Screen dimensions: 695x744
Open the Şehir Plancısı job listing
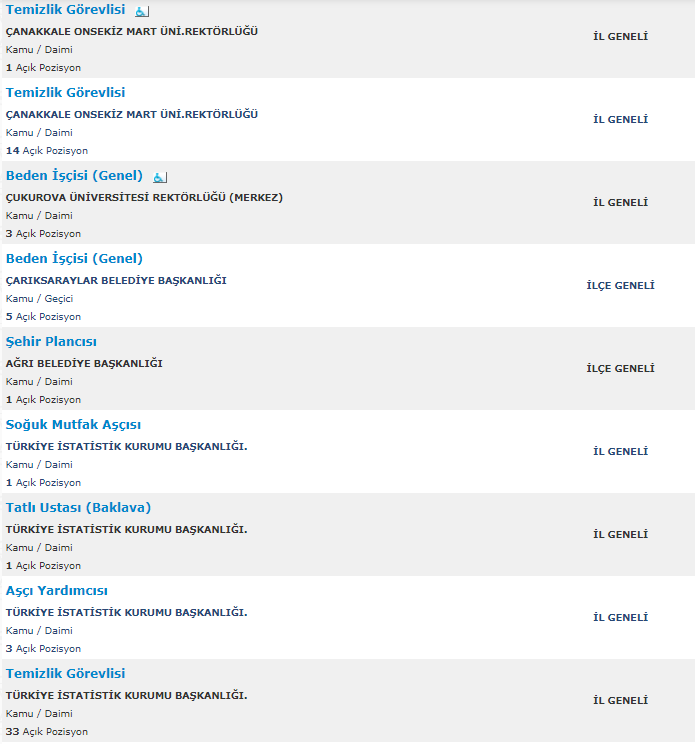pos(51,342)
